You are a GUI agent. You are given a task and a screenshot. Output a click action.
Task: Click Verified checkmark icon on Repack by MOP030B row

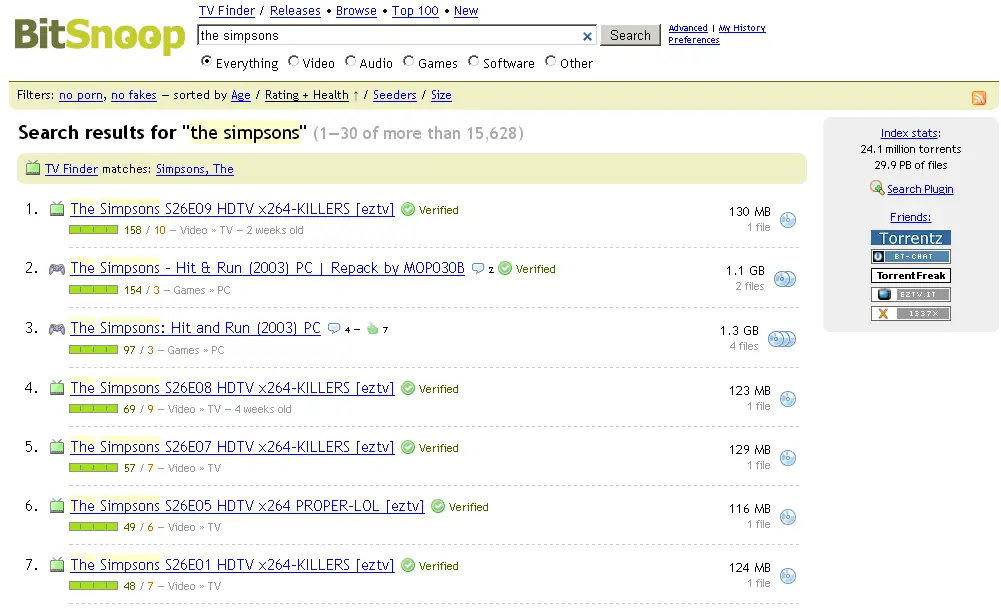click(x=505, y=269)
